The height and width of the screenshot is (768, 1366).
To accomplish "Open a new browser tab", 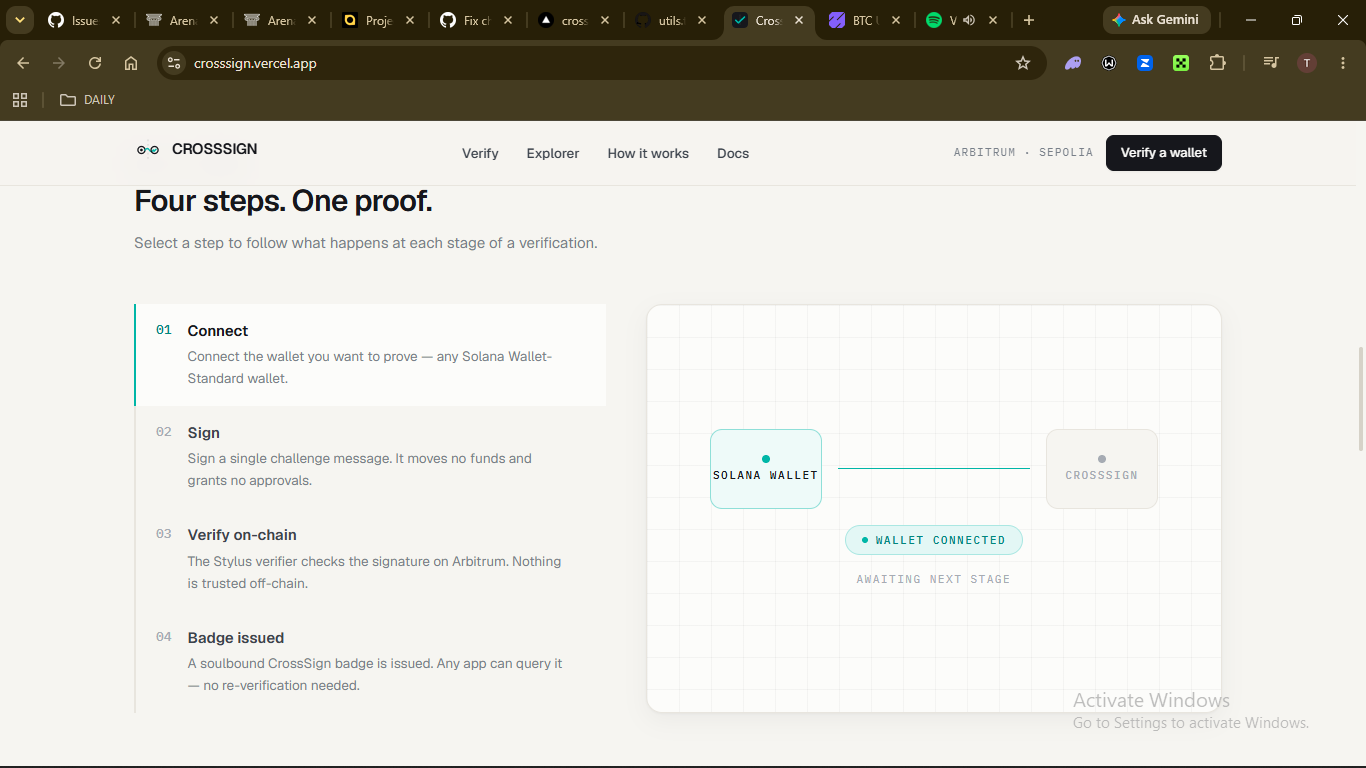I will [x=1029, y=20].
